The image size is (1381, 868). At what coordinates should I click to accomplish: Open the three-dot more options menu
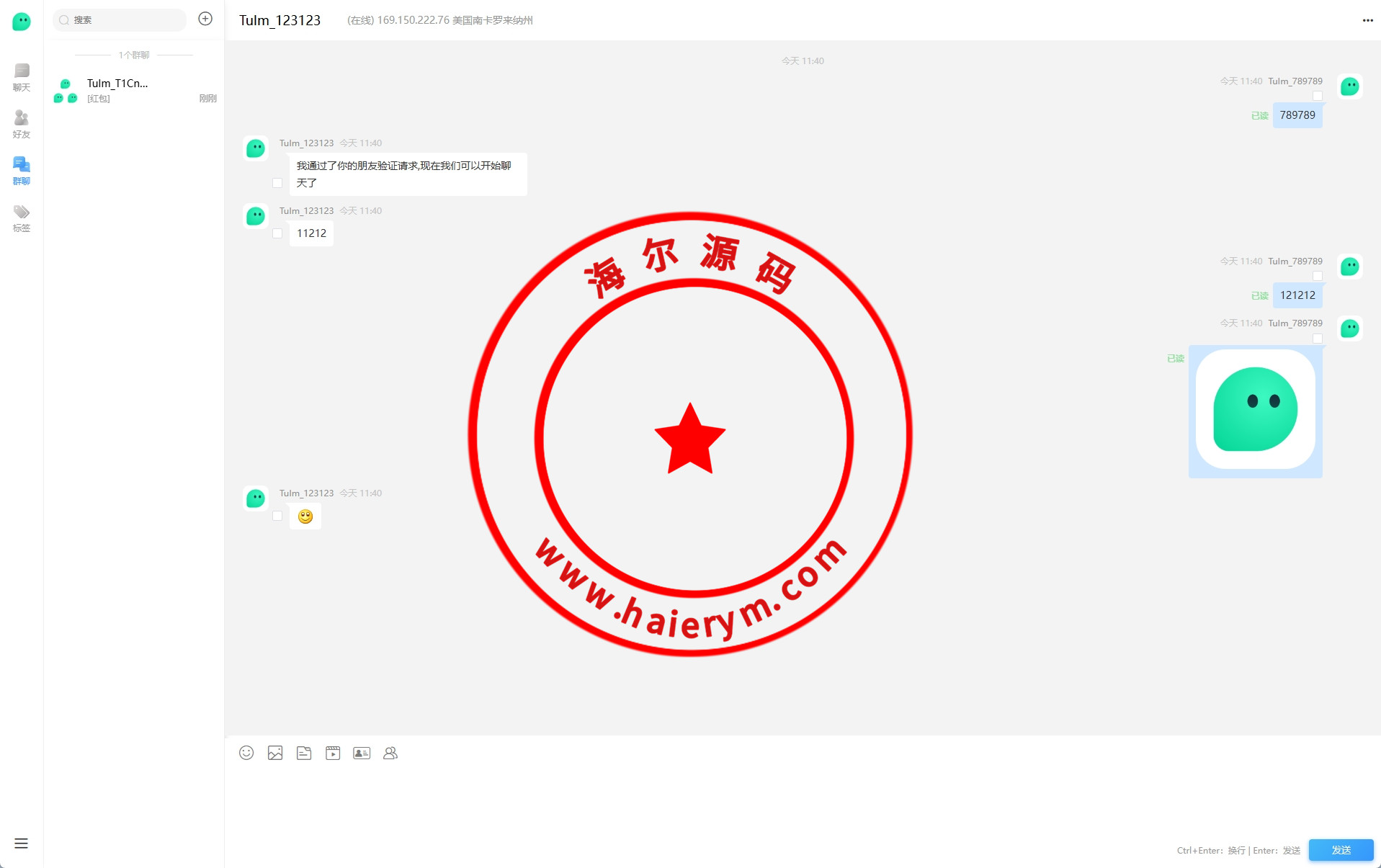[x=1367, y=20]
